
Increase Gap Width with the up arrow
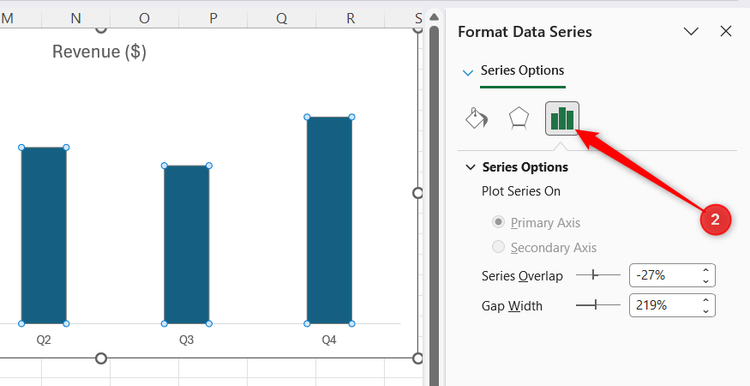point(706,300)
